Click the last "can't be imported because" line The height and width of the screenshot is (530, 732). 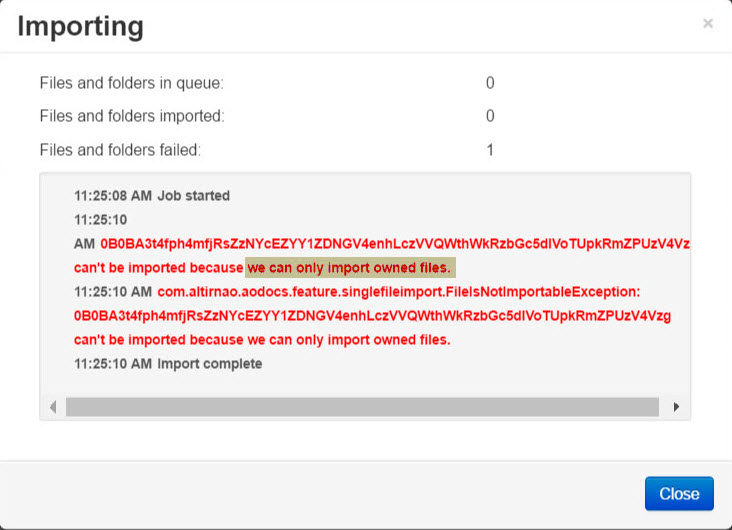(262, 340)
